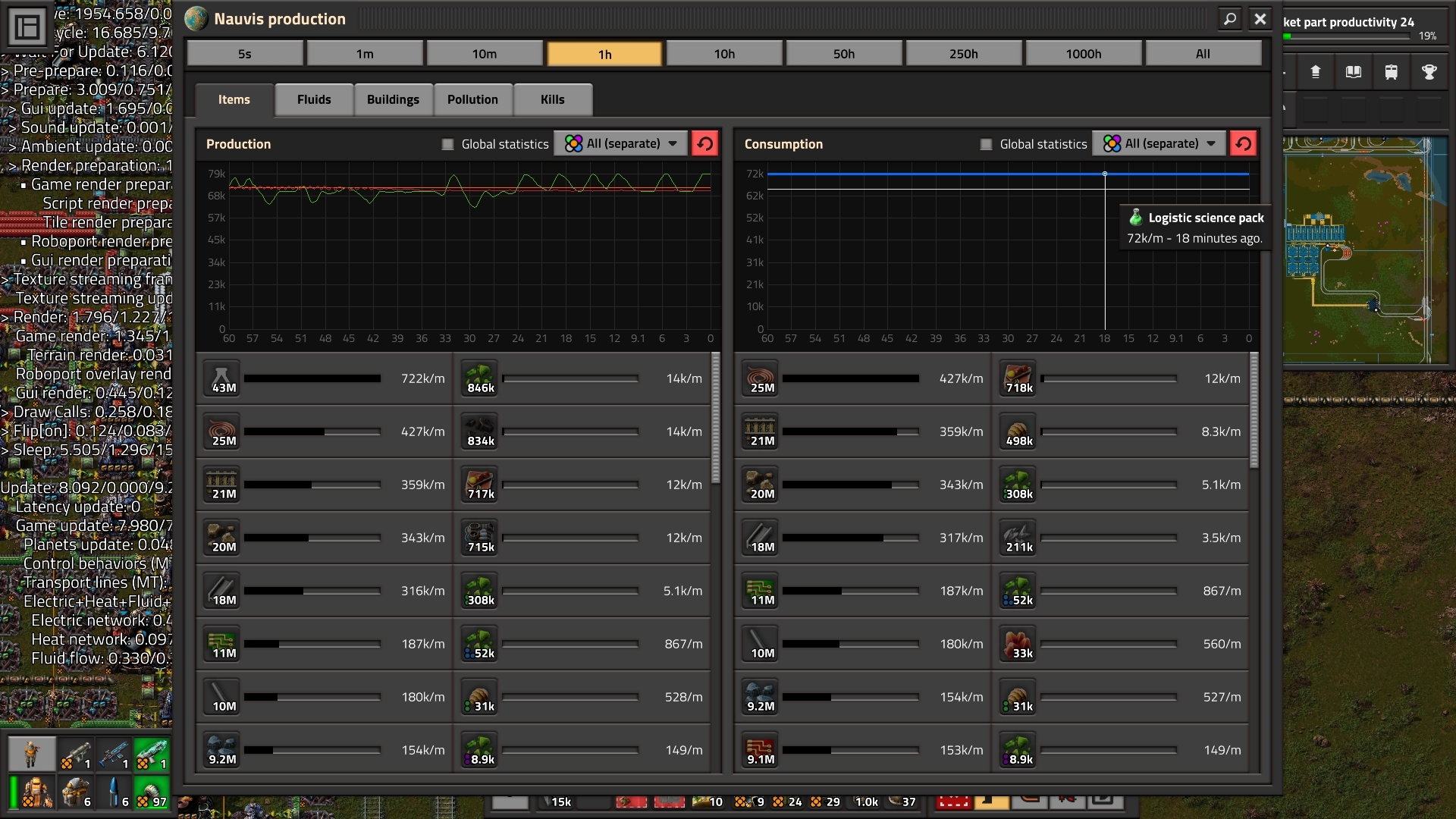Reset the Consumption graph selection
This screenshot has height=819, width=1456.
(x=1244, y=143)
